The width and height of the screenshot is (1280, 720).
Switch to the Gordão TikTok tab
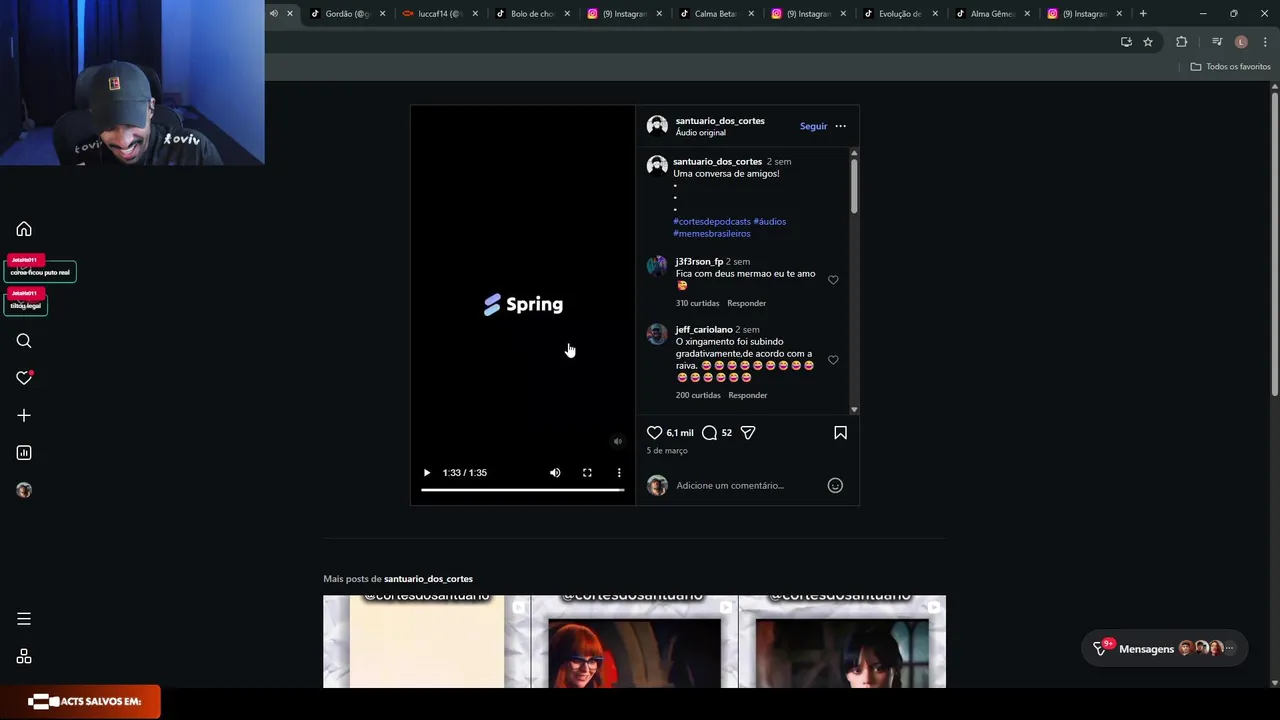click(348, 14)
